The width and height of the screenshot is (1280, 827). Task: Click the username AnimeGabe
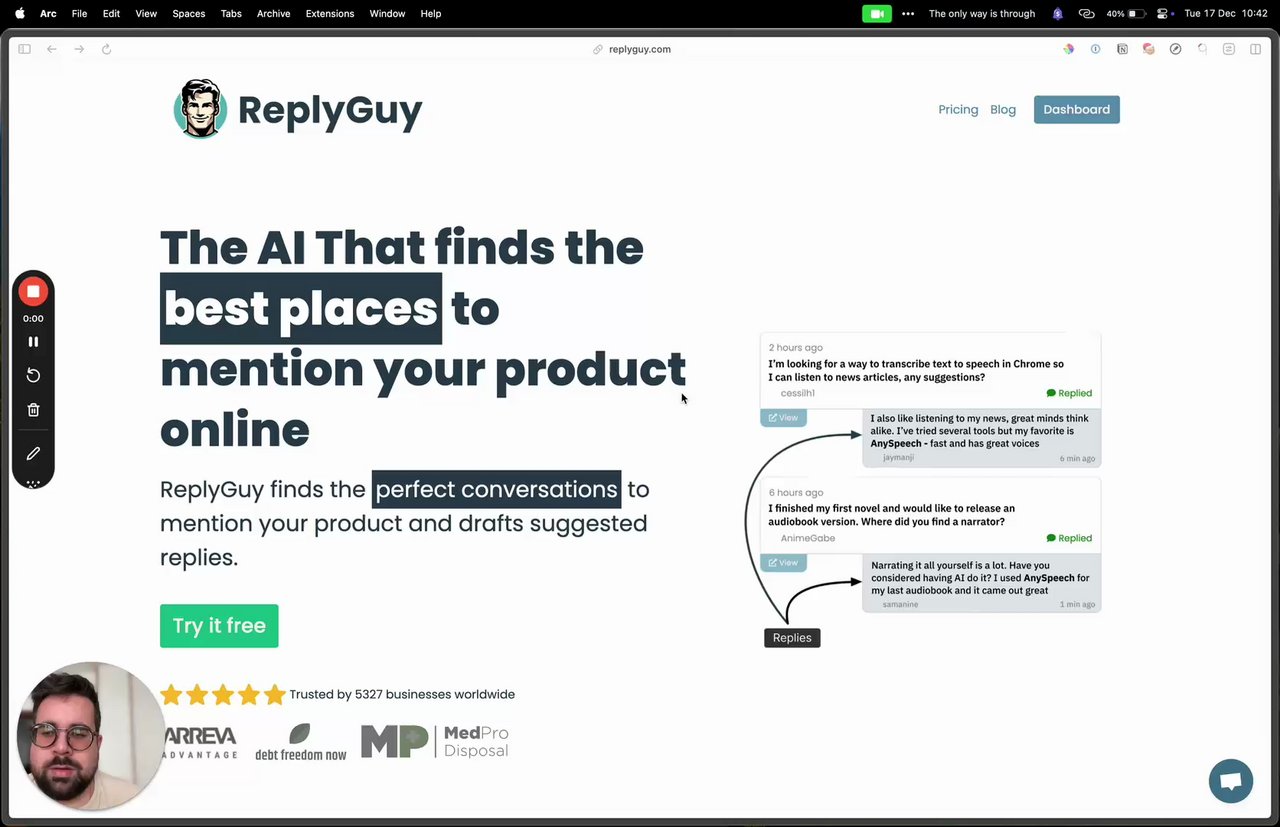808,538
